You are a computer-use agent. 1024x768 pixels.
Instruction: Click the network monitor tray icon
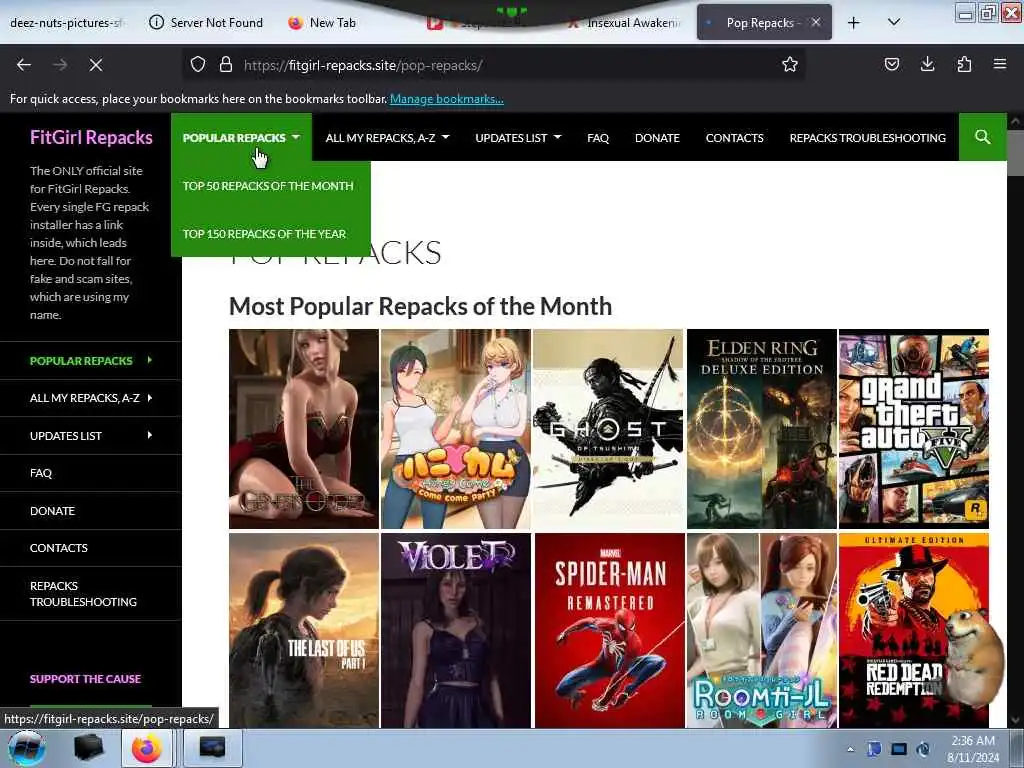coord(899,750)
